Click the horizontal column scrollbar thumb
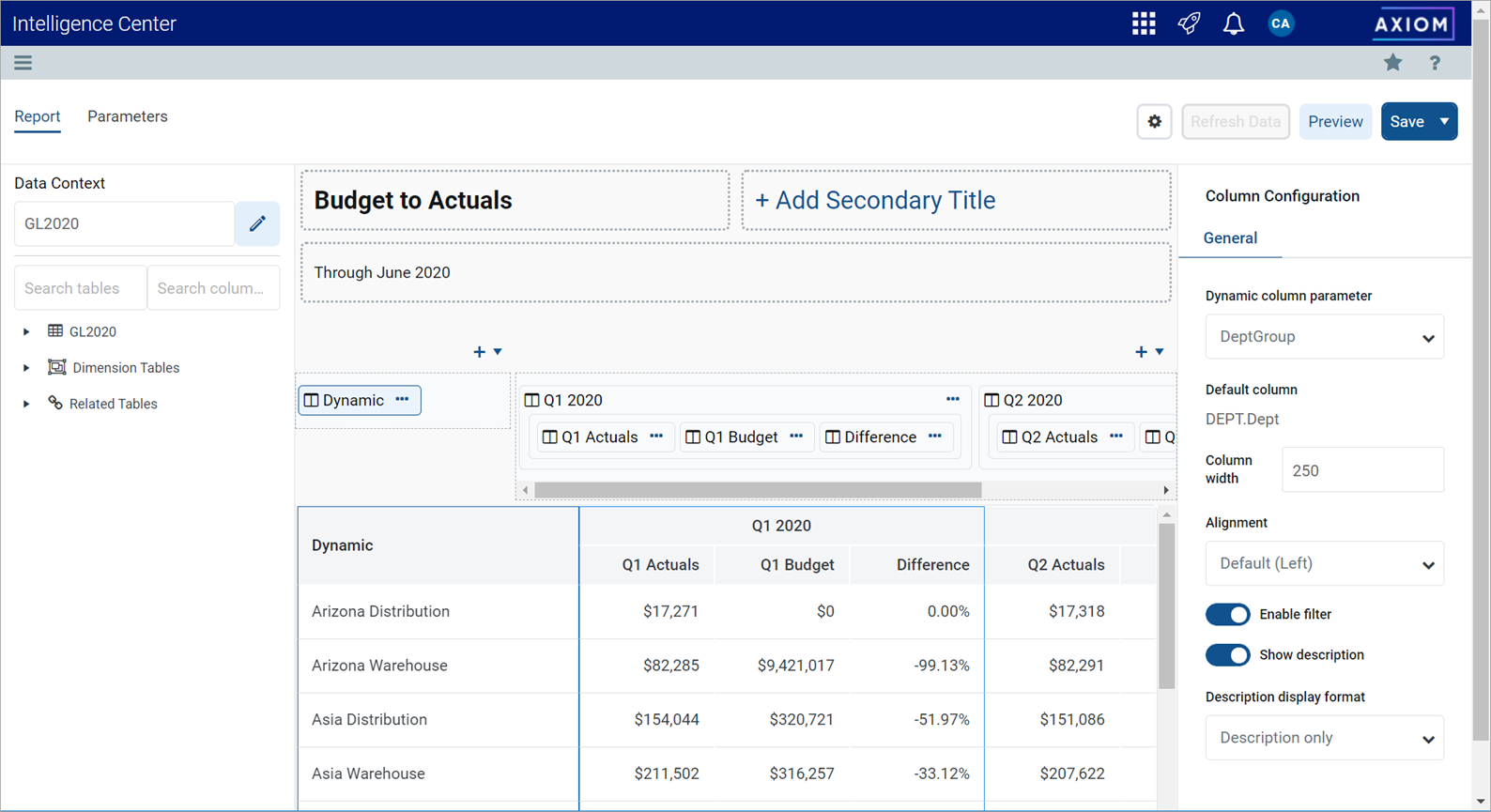 pos(758,490)
